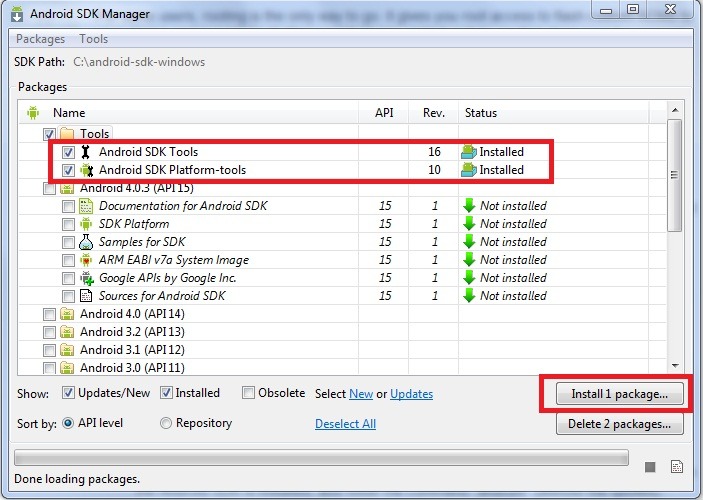The image size is (703, 500).
Task: Uncheck the Android SDK Tools checkbox
Action: (68, 152)
